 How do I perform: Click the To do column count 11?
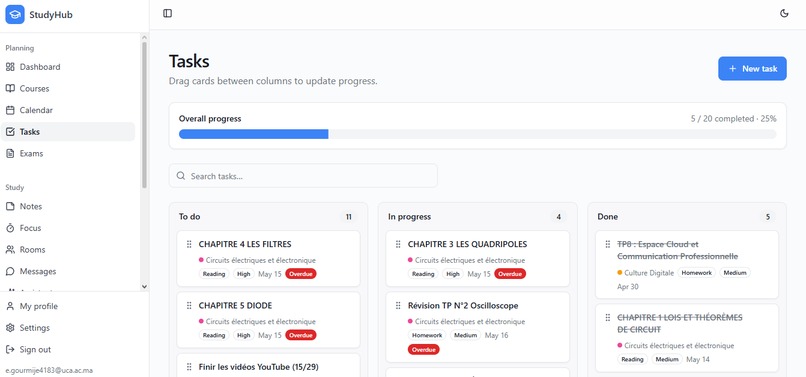[x=349, y=217]
